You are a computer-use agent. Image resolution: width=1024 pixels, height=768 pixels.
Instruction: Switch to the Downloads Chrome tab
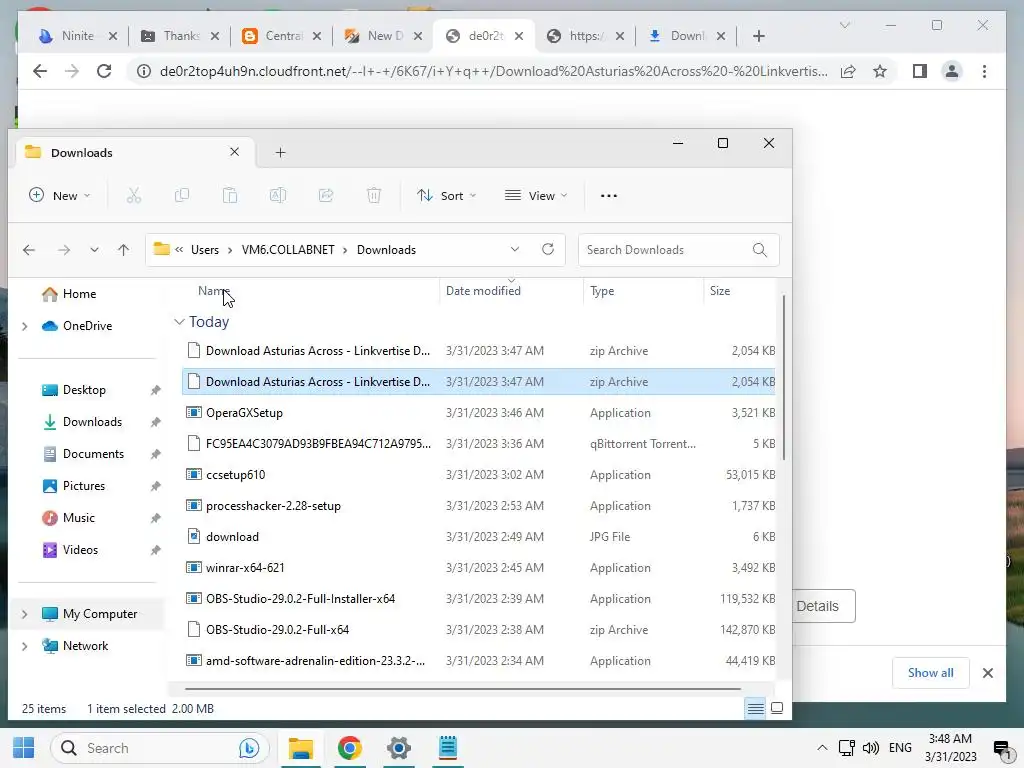click(687, 36)
